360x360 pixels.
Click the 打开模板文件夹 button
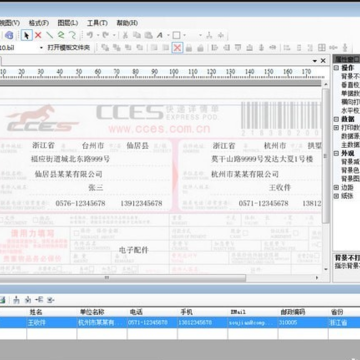tap(69, 48)
